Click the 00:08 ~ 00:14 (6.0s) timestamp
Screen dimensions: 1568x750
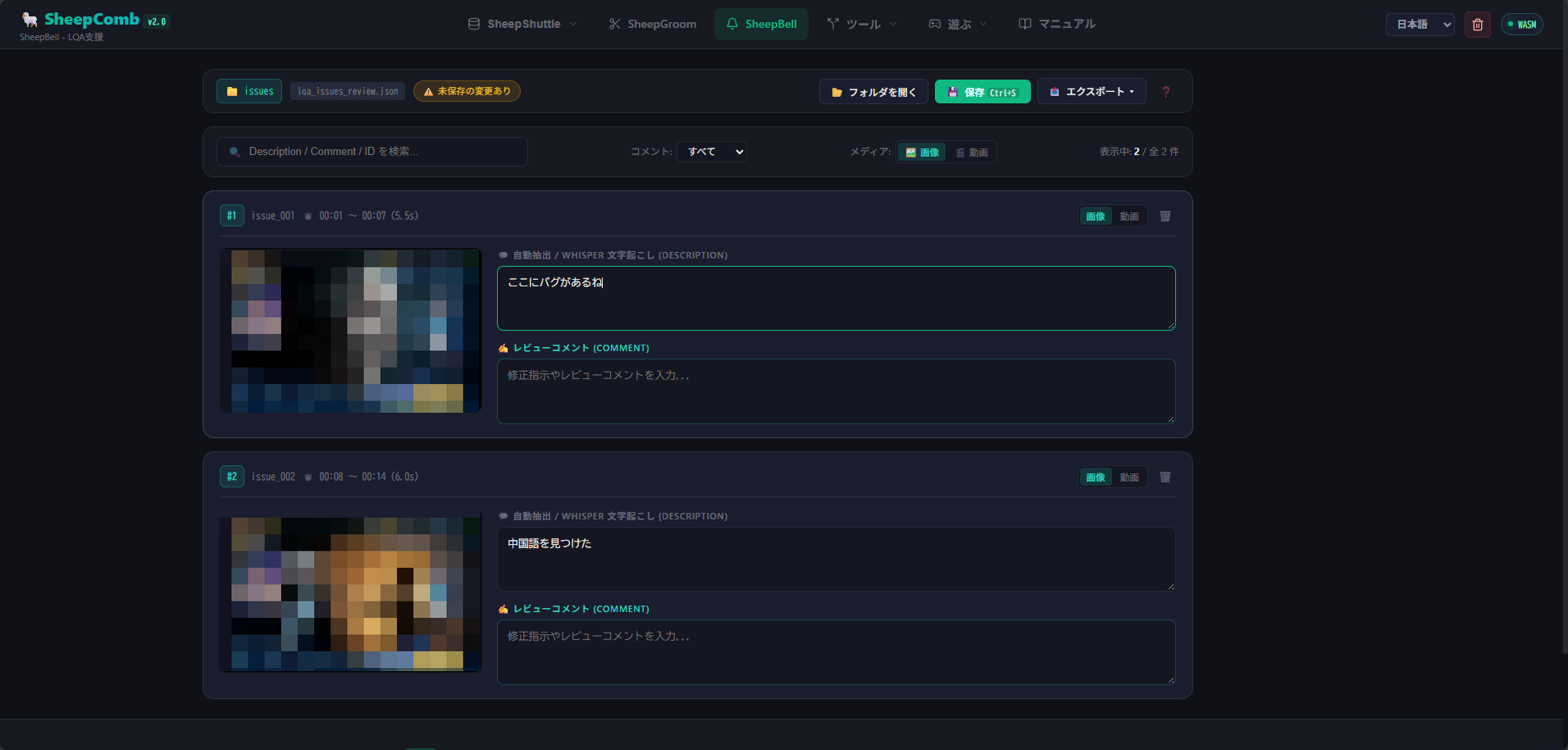(368, 477)
